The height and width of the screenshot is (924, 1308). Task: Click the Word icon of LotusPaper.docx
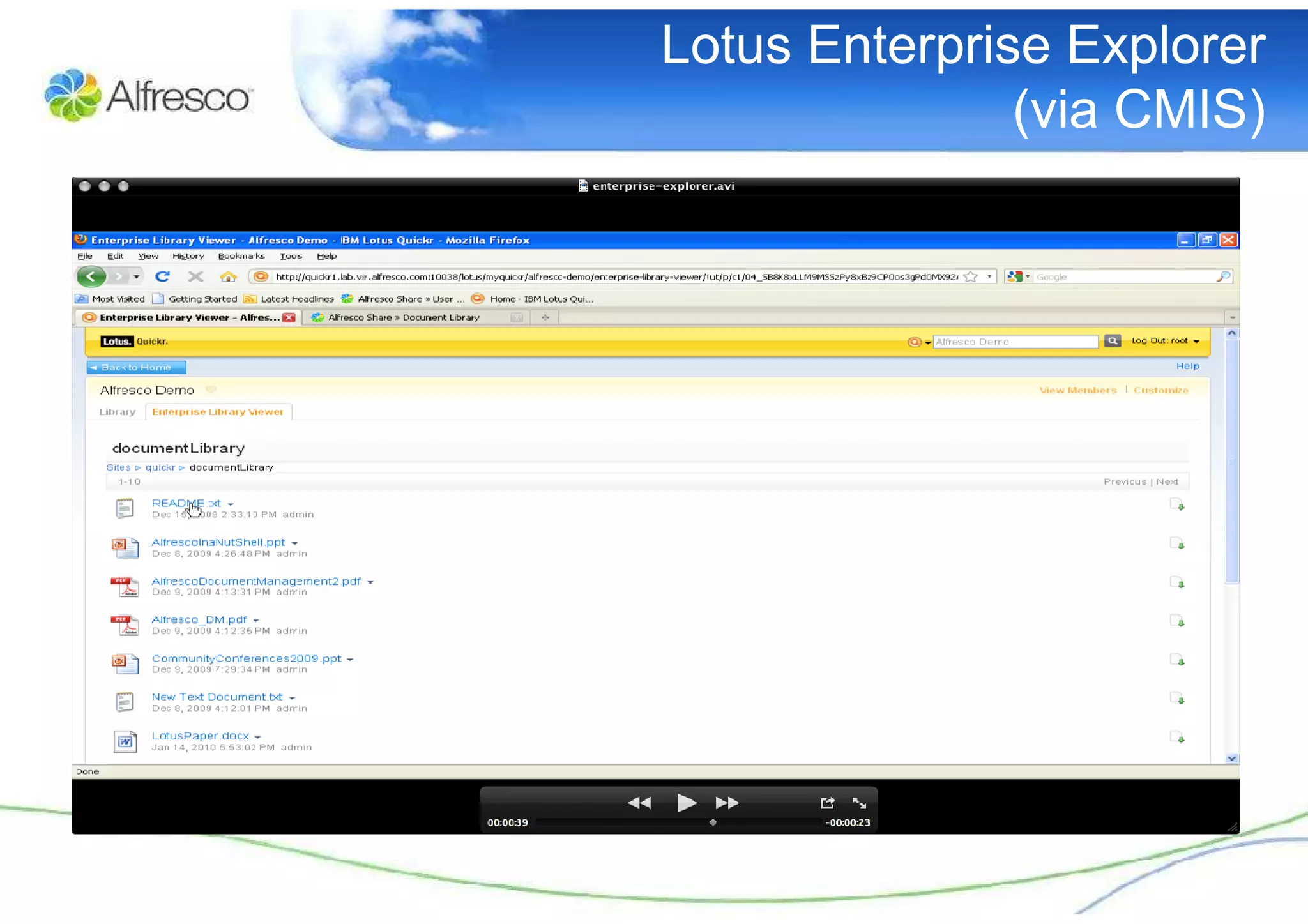pyautogui.click(x=125, y=741)
